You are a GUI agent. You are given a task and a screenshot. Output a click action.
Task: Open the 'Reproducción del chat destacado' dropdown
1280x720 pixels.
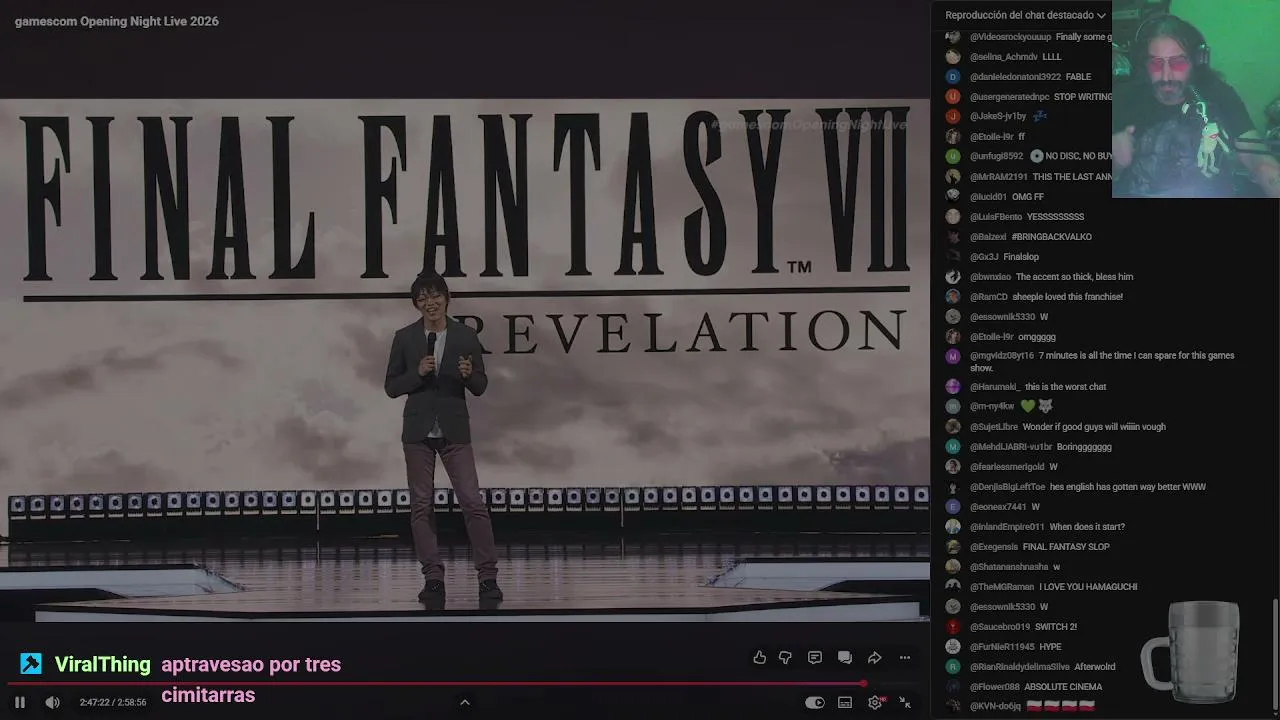point(1026,15)
